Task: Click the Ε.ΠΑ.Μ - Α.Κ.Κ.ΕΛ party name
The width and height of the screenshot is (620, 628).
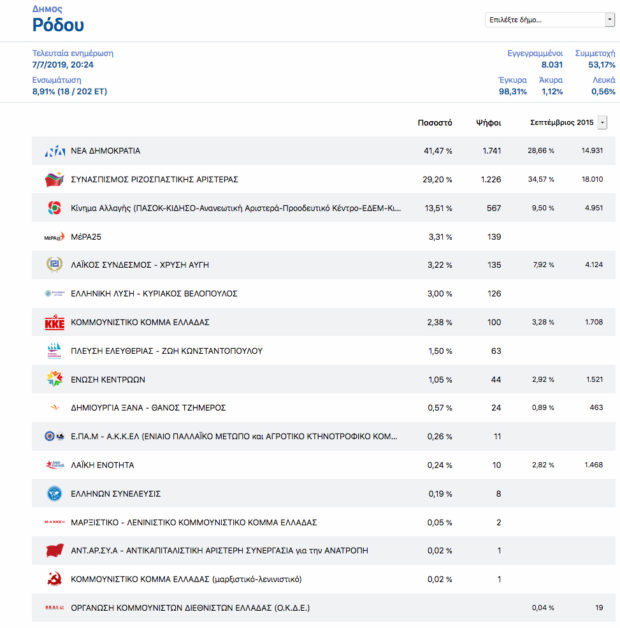Action: (234, 437)
